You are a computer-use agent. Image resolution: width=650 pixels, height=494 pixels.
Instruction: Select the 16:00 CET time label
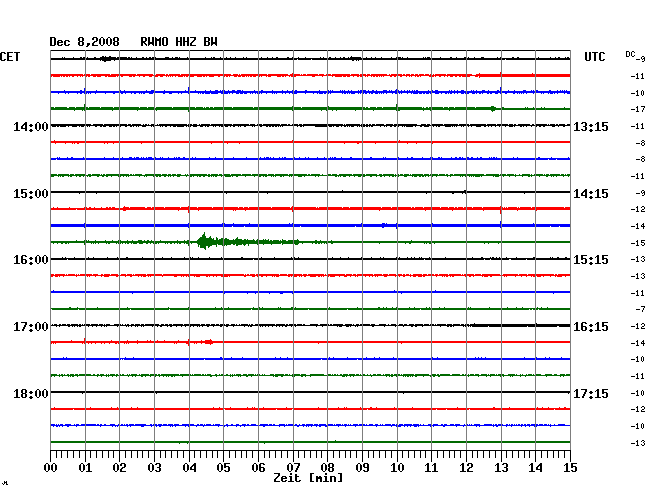point(31,260)
